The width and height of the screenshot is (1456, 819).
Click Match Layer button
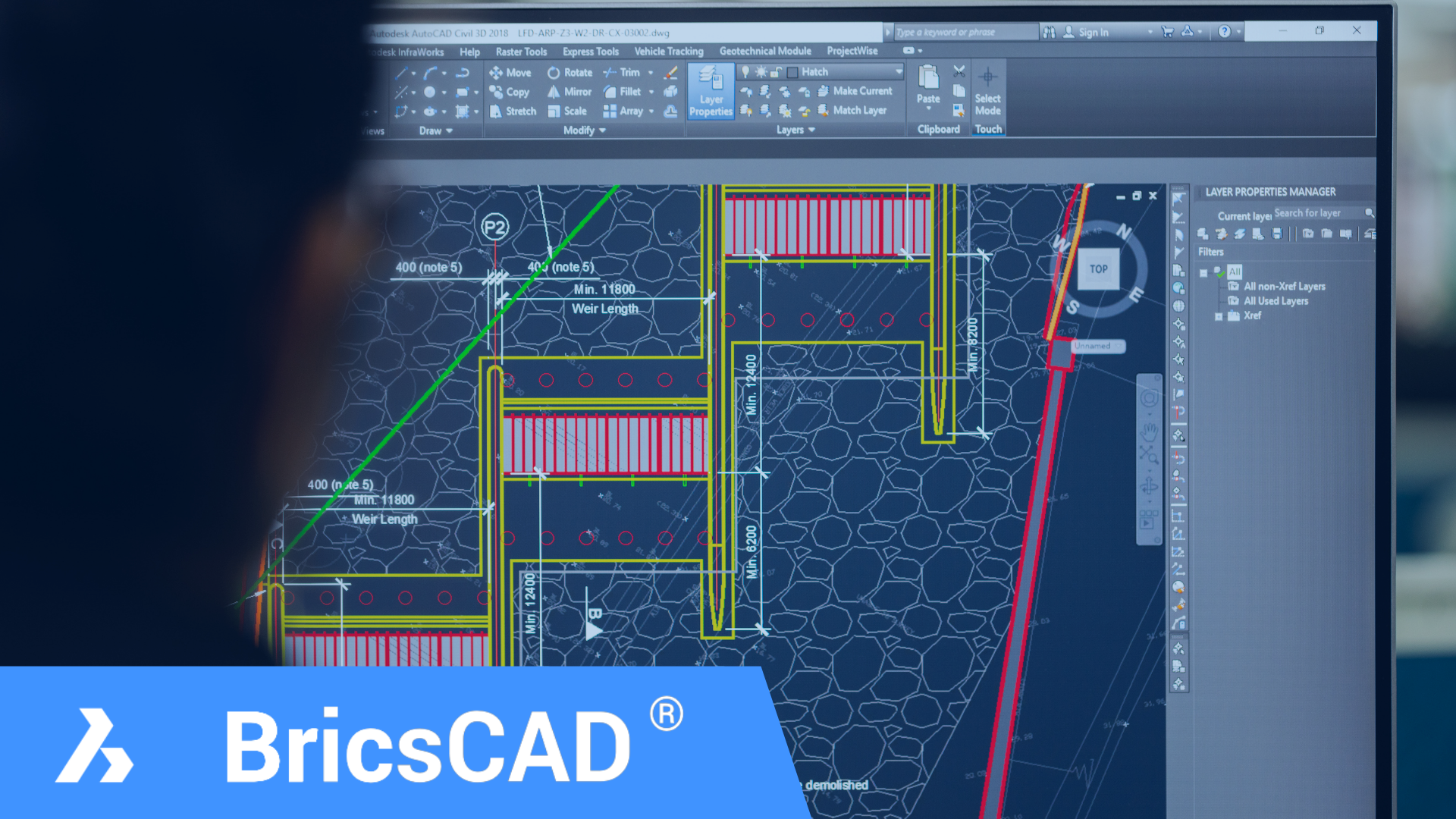coord(858,110)
